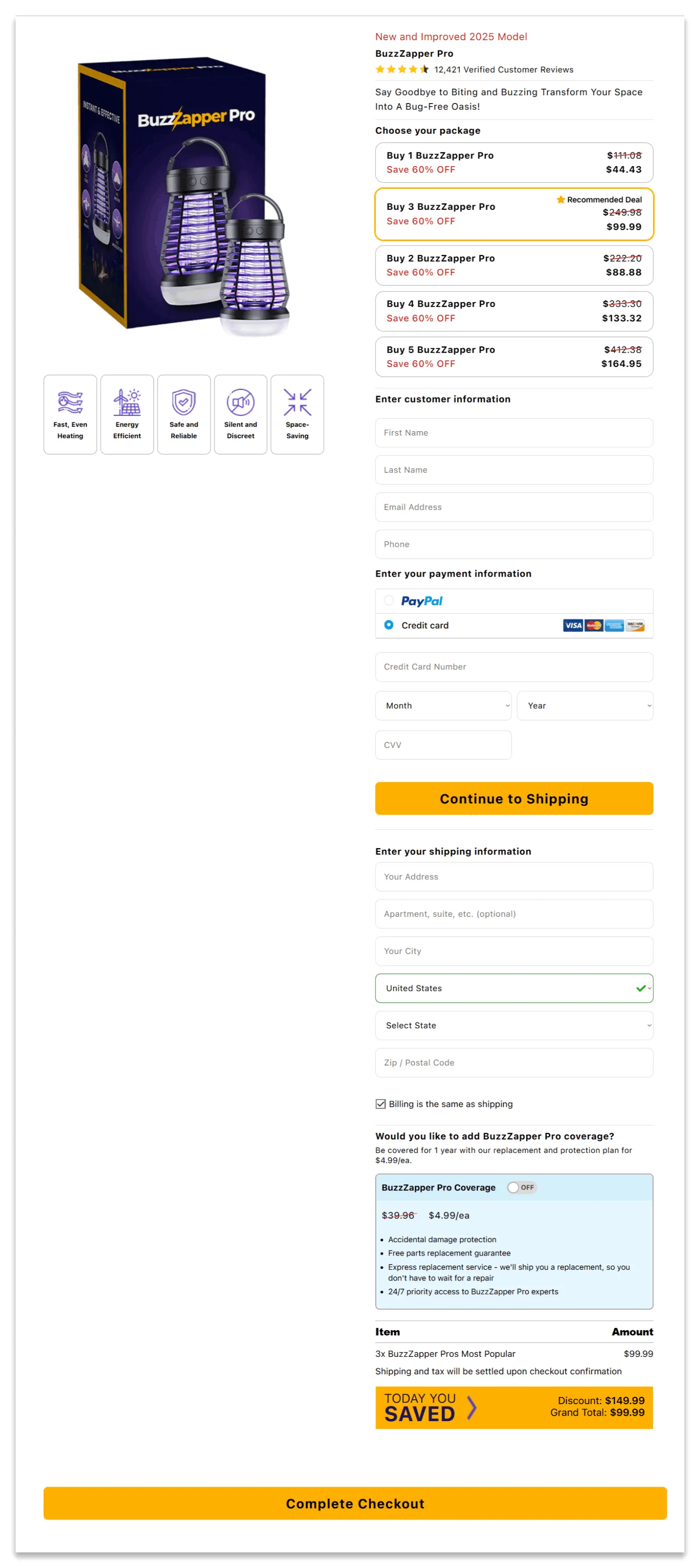Click the PayPal logo
This screenshot has width=700, height=1568.
coord(421,601)
